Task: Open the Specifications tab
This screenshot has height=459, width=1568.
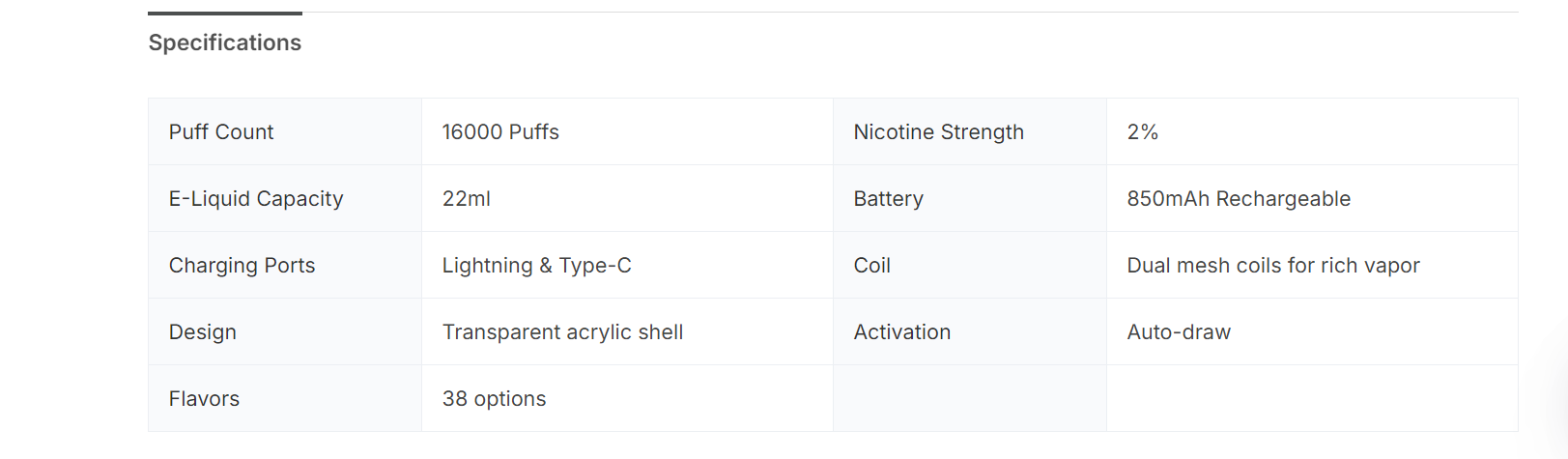Action: click(x=224, y=43)
